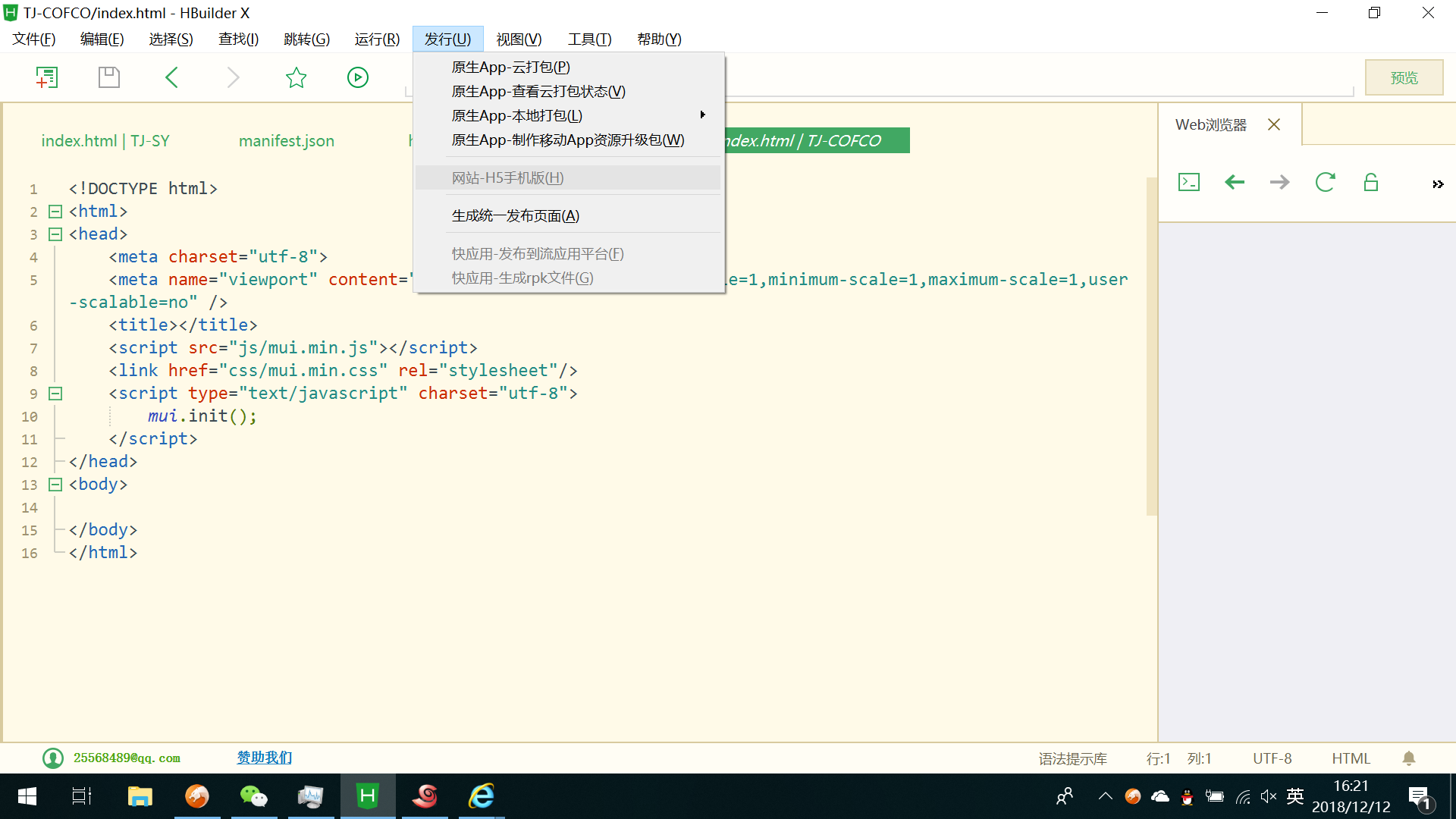The height and width of the screenshot is (819, 1456).
Task: Click the save file toolbar icon
Action: coord(109,77)
